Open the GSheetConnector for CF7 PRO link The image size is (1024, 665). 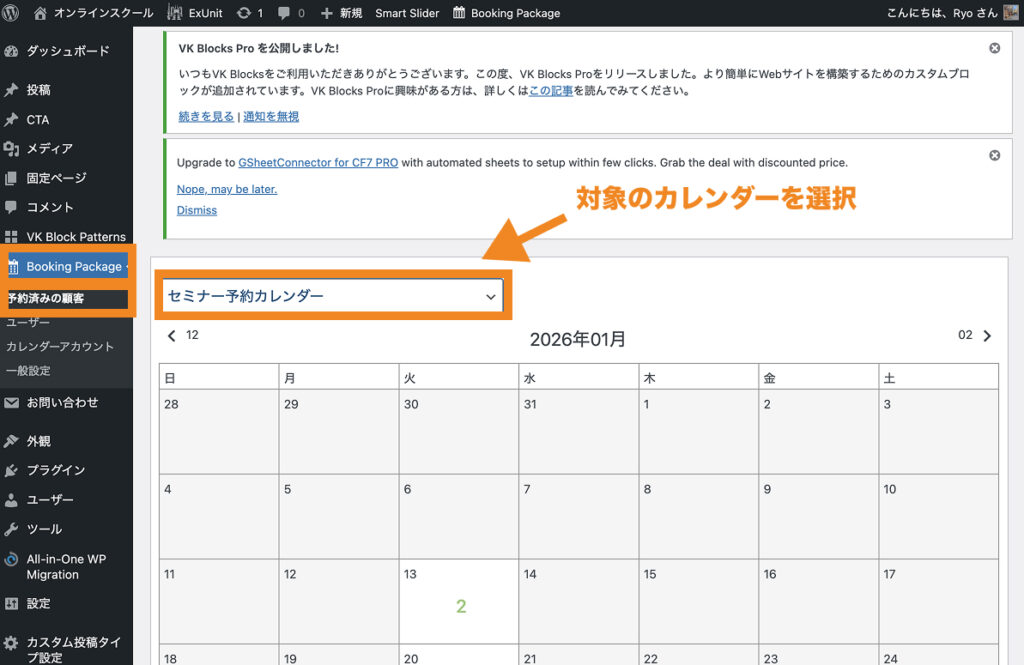click(x=318, y=162)
